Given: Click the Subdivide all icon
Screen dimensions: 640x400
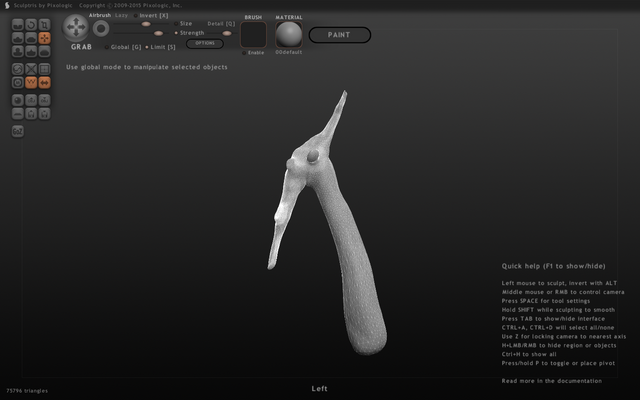Looking at the screenshot, I should (44, 69).
